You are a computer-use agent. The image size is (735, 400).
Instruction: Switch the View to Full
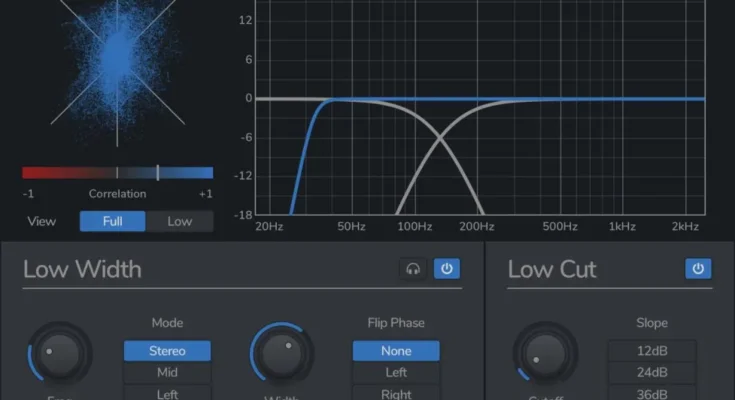[113, 221]
